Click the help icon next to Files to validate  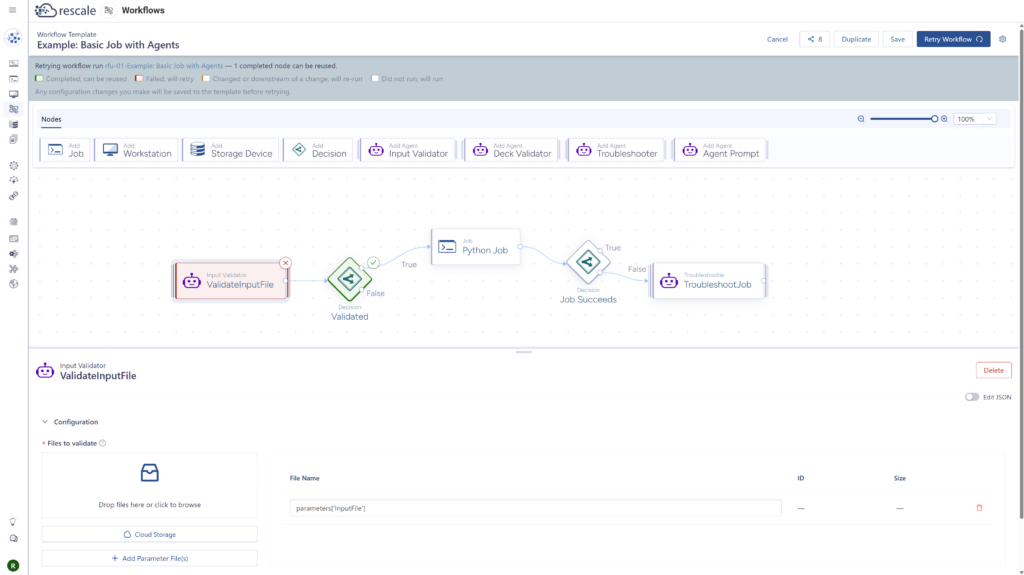coord(103,443)
